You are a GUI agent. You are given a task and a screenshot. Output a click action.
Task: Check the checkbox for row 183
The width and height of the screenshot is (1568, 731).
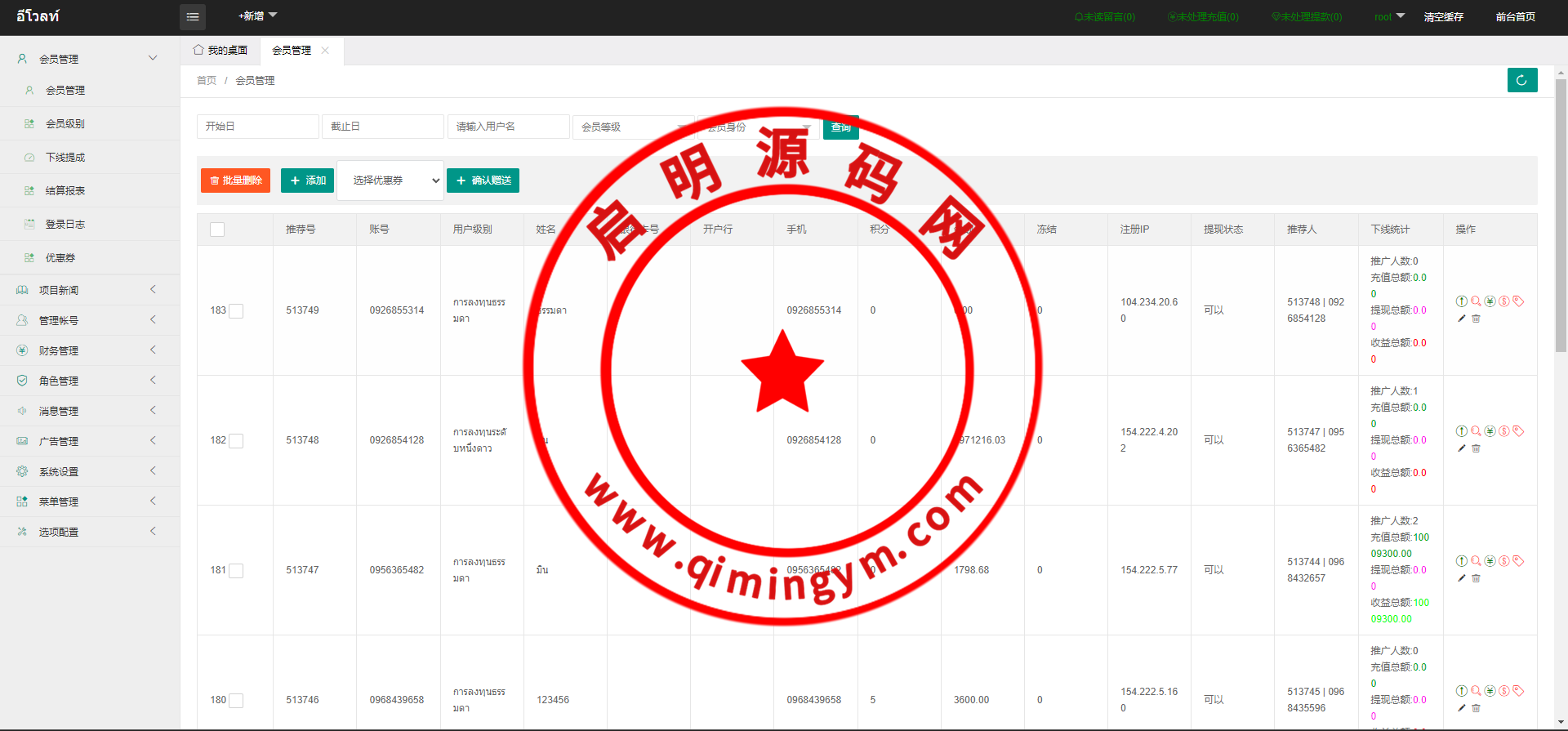tap(236, 311)
